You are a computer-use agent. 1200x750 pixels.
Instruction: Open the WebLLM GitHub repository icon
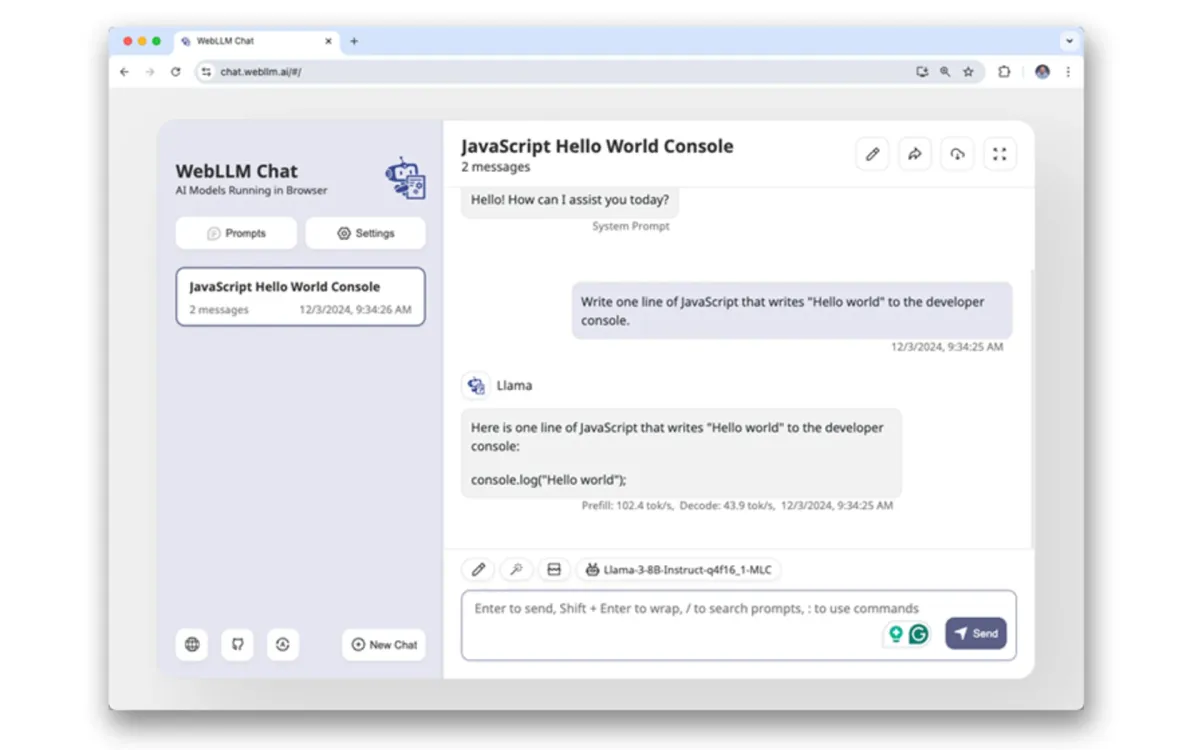(237, 645)
